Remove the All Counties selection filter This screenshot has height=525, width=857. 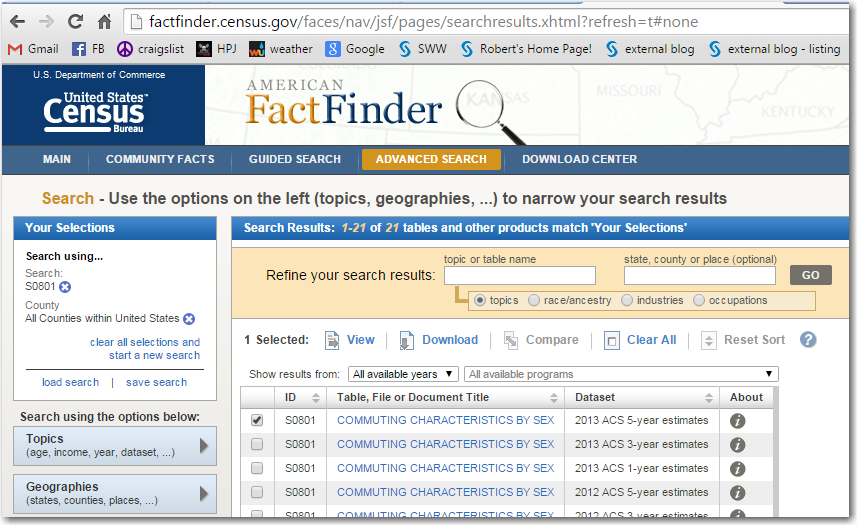[x=189, y=319]
